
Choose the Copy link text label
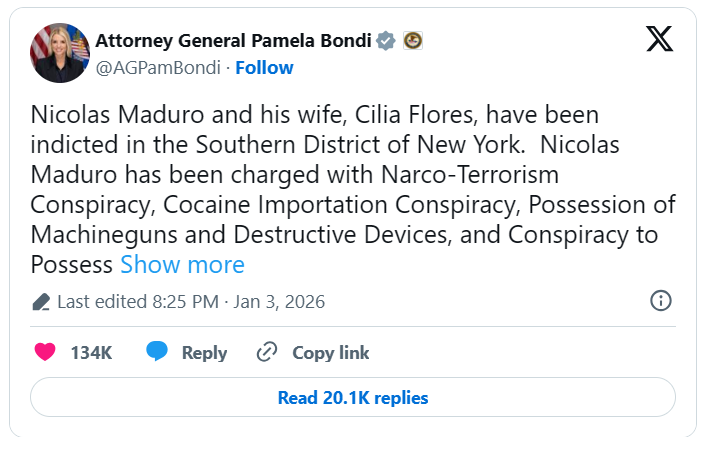pos(330,353)
